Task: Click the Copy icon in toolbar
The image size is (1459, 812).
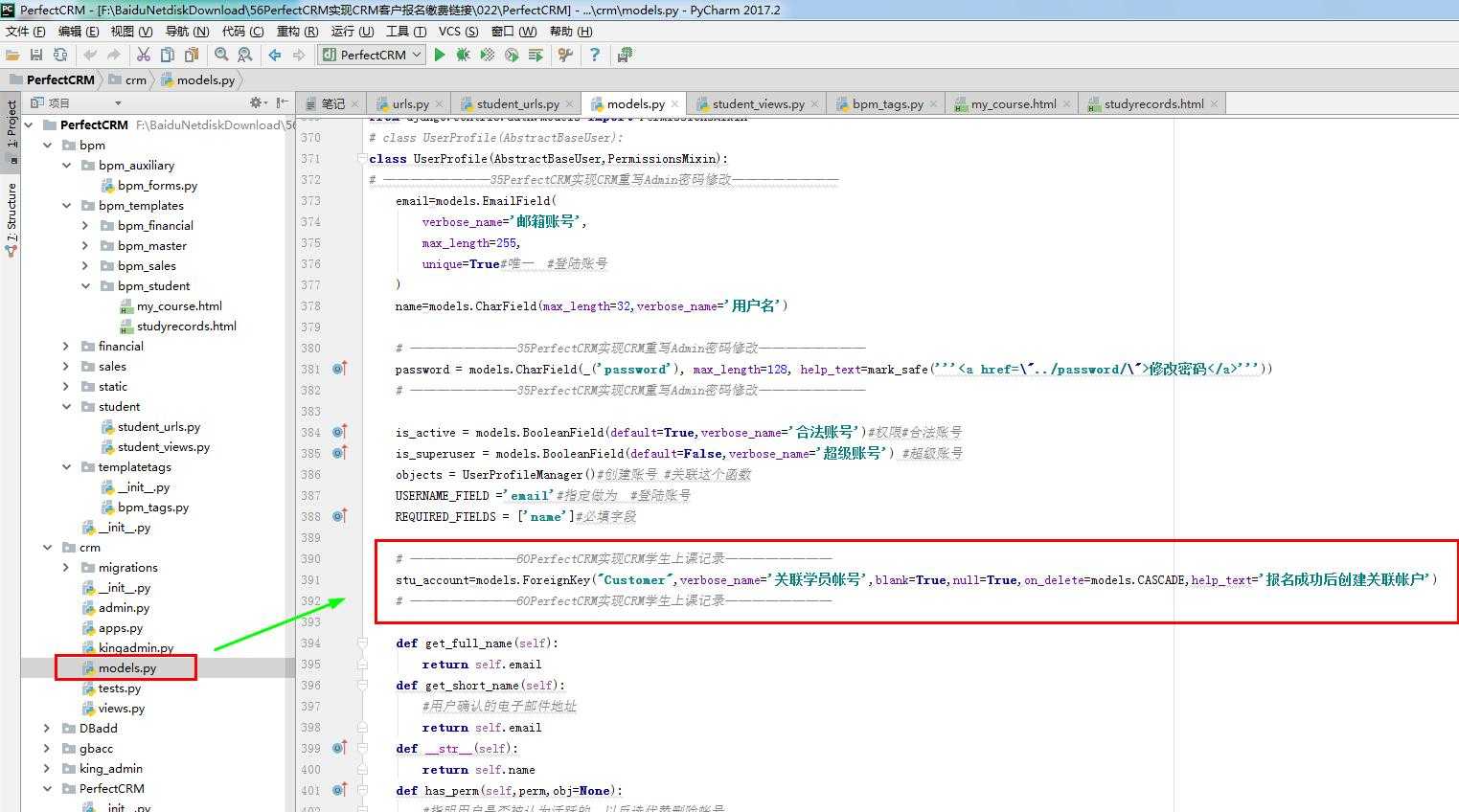Action: tap(168, 55)
